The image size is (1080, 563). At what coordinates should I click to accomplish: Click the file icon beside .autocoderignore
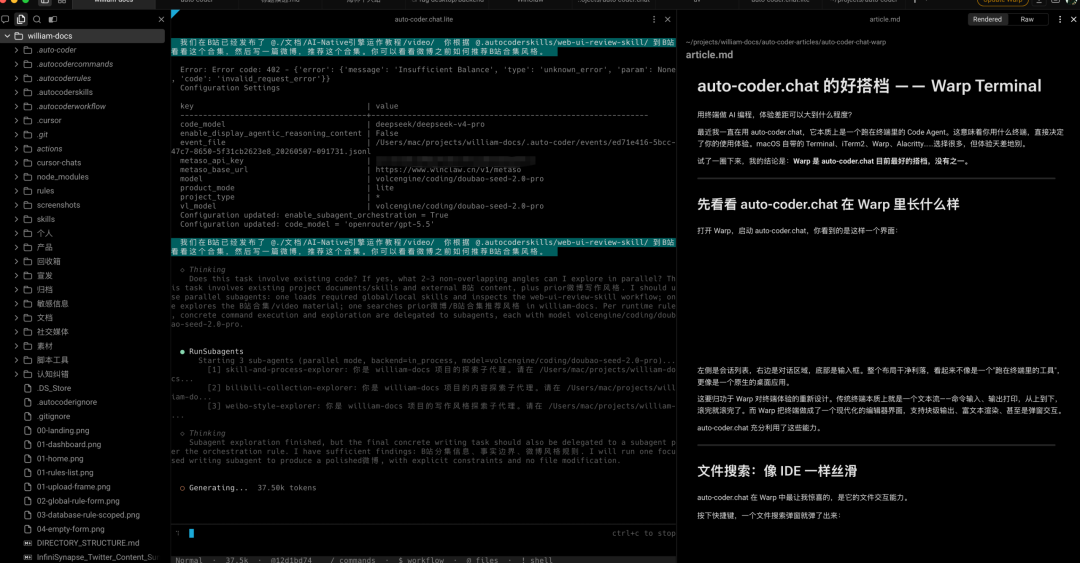28,402
